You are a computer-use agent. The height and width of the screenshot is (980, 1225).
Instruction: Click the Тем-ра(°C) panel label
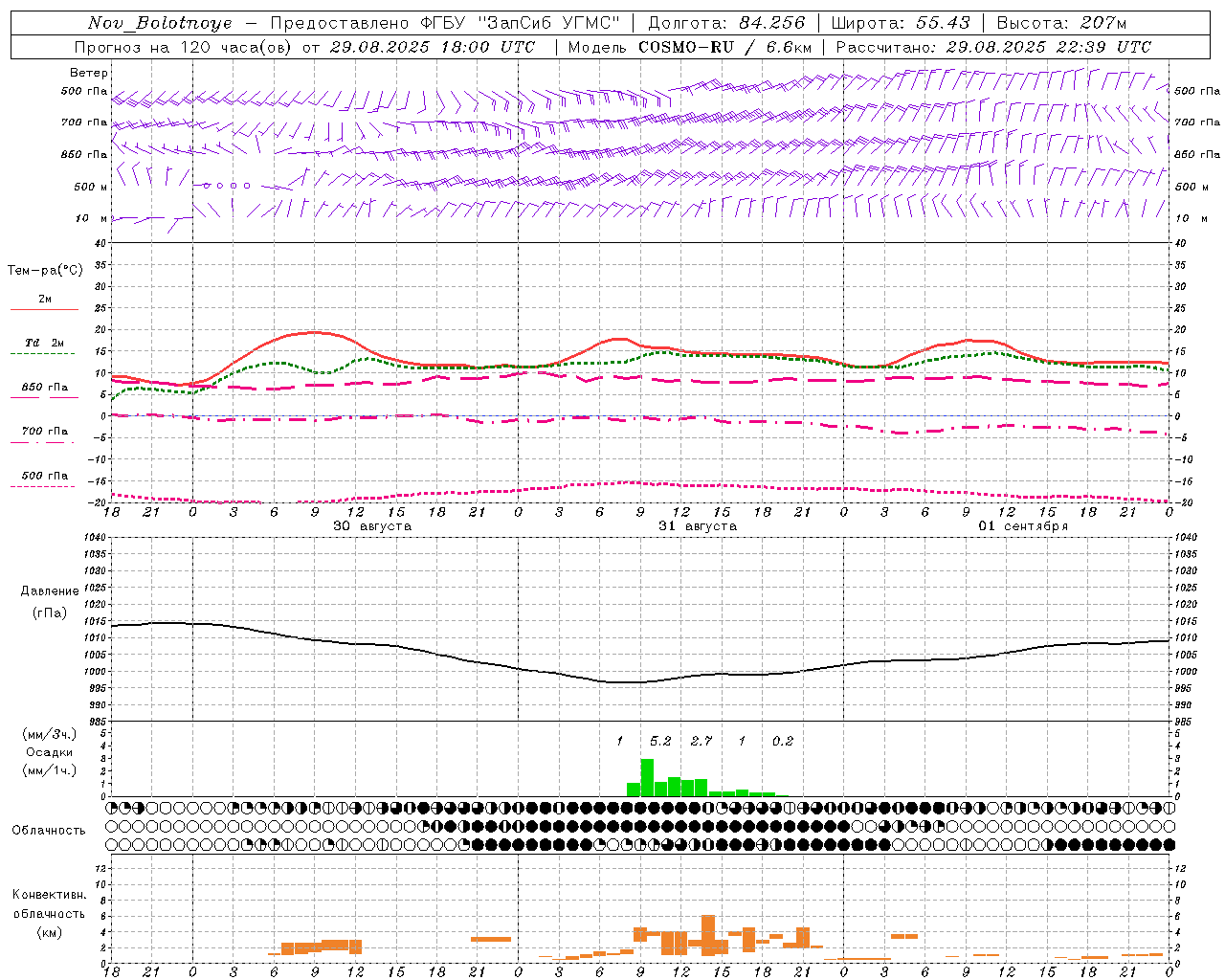[x=45, y=271]
